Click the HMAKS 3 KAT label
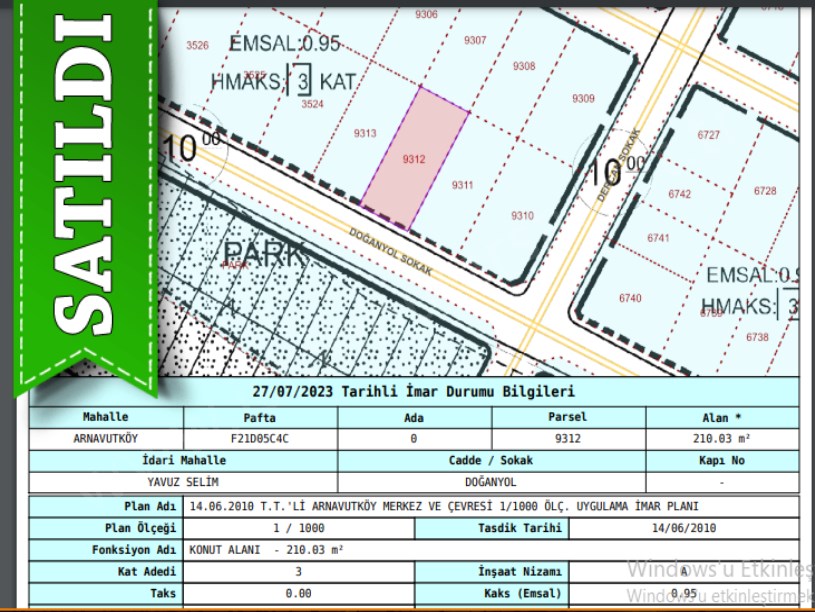This screenshot has height=612, width=815. click(284, 81)
